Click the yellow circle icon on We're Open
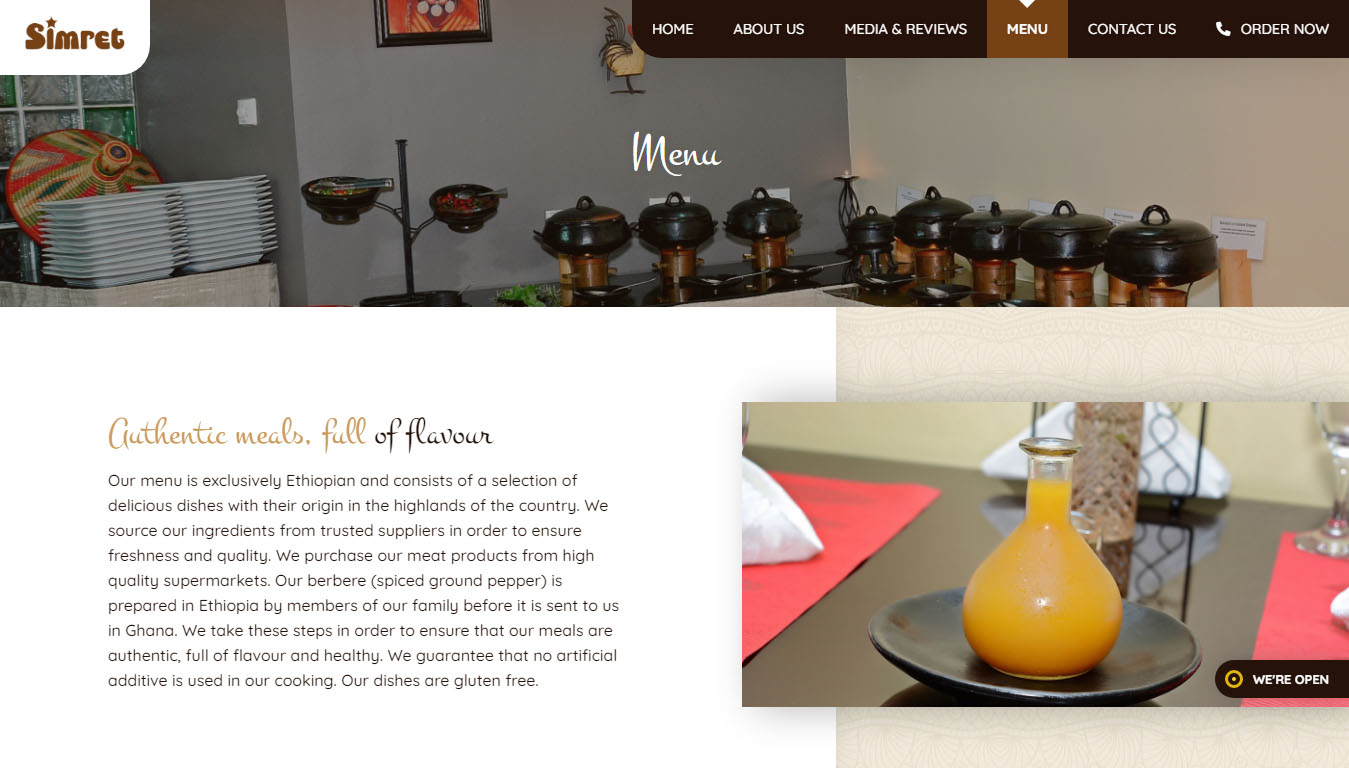 1234,679
